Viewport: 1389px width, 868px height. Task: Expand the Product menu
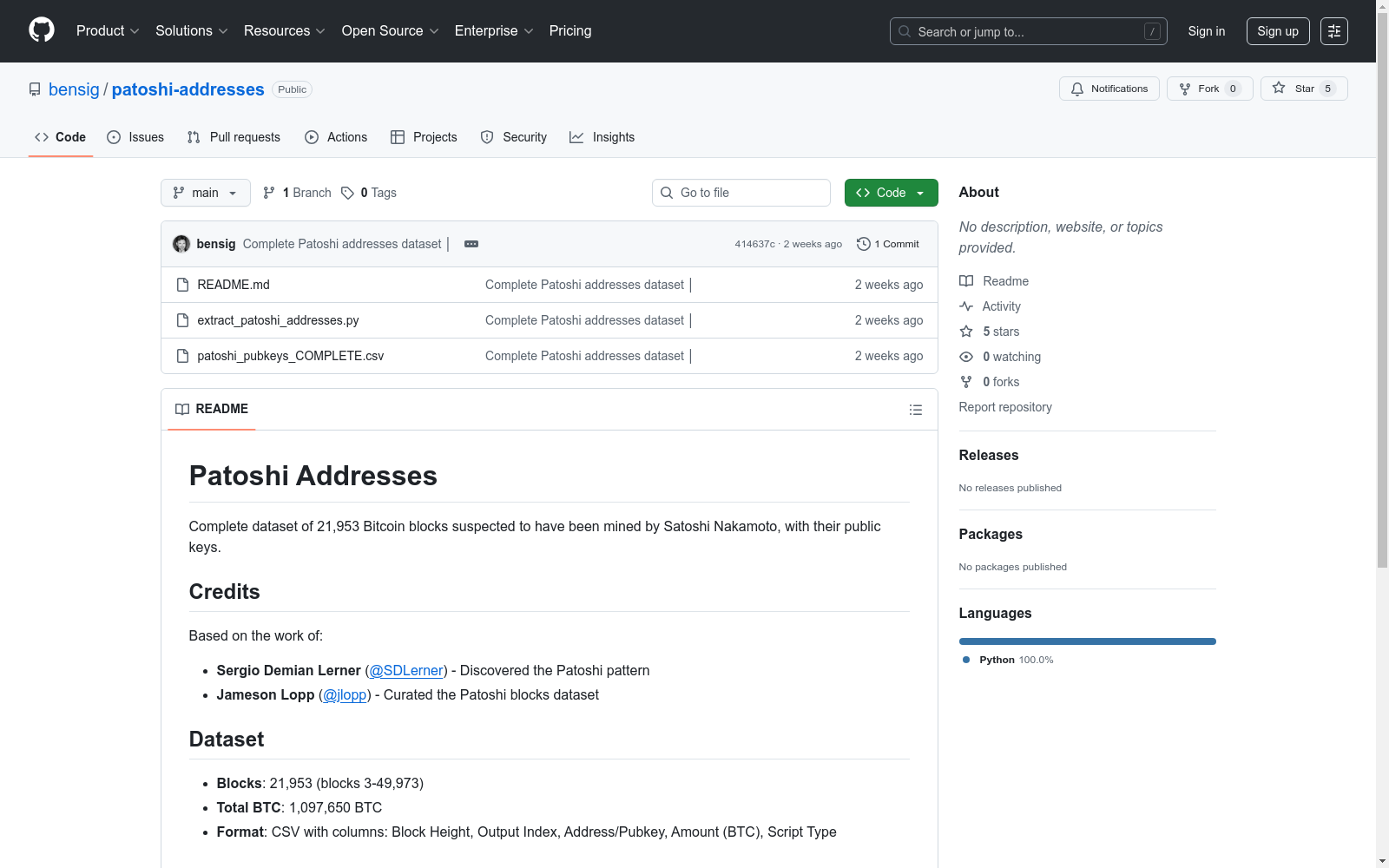tap(108, 31)
